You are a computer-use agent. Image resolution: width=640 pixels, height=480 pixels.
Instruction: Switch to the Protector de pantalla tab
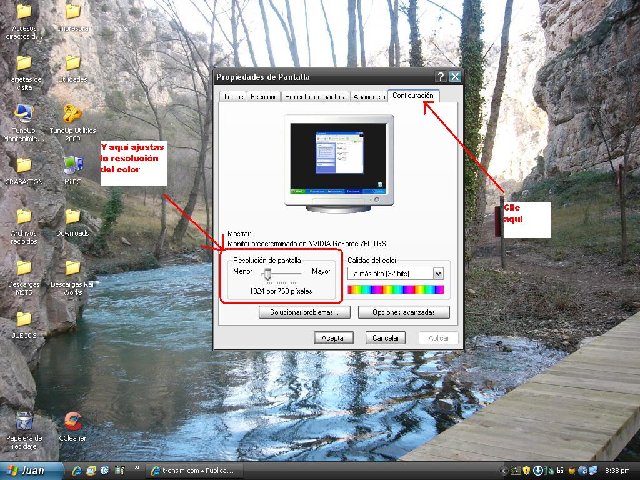pyautogui.click(x=315, y=97)
